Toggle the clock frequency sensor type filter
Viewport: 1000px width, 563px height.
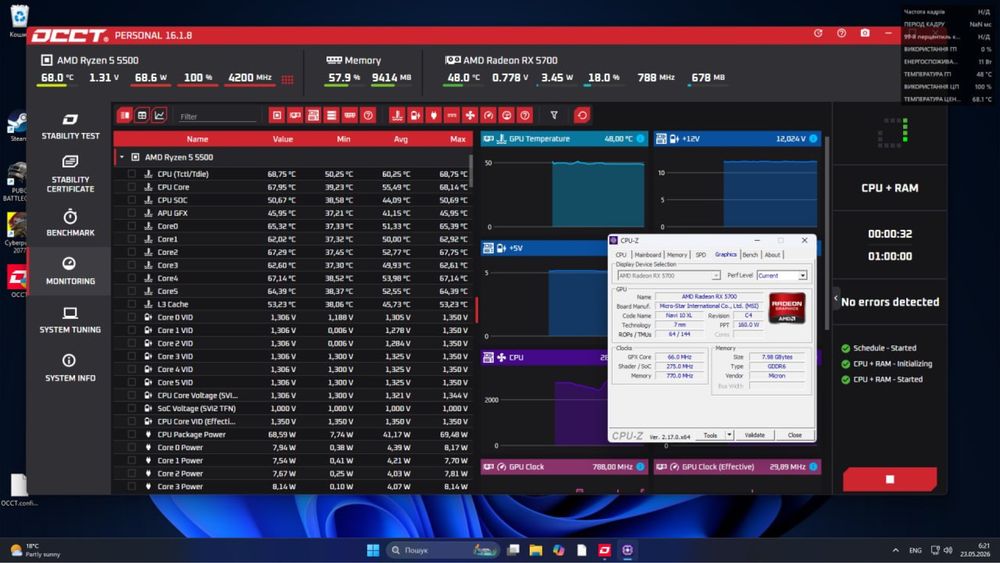pyautogui.click(x=489, y=115)
